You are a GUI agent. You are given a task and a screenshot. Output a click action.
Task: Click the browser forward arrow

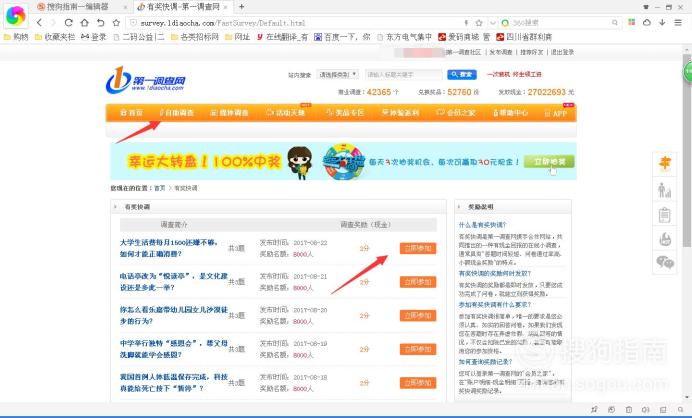[x=53, y=23]
